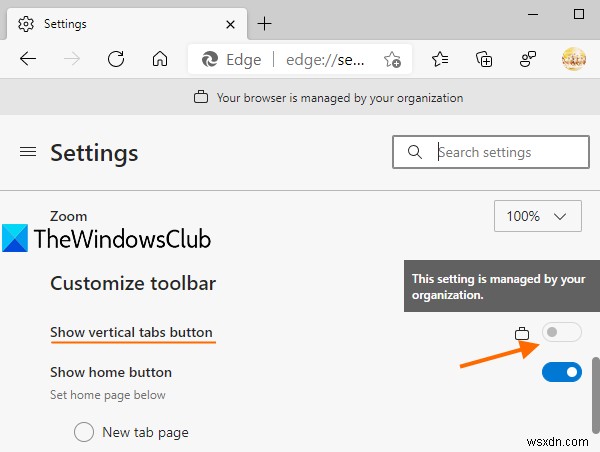Open the Collections icon
Image resolution: width=600 pixels, height=452 pixels.
(x=484, y=59)
